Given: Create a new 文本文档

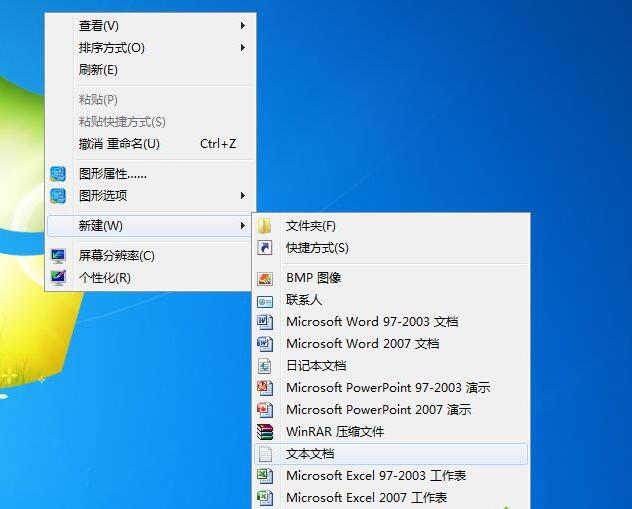Looking at the screenshot, I should pyautogui.click(x=391, y=454).
